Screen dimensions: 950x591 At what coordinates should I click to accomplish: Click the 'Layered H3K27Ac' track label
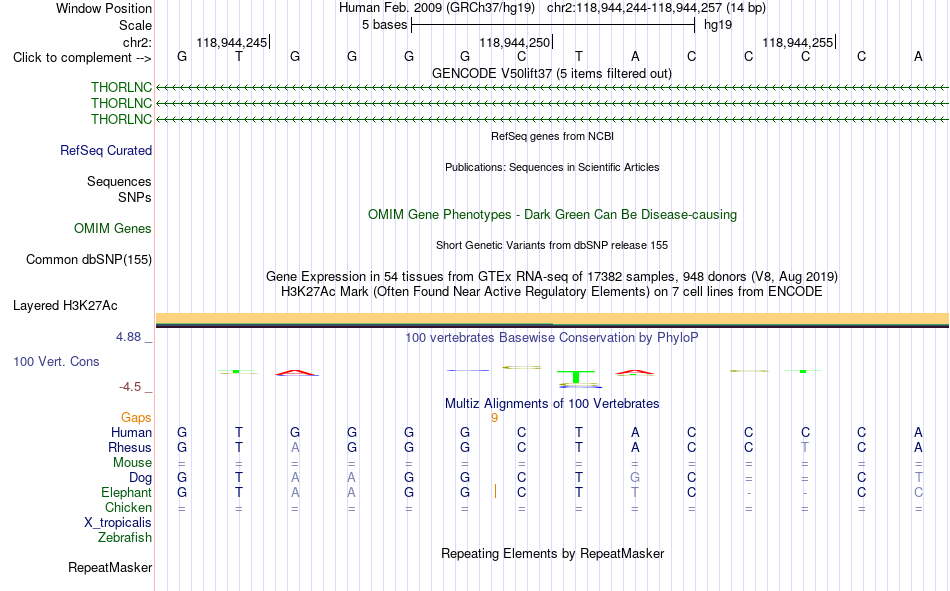point(65,306)
